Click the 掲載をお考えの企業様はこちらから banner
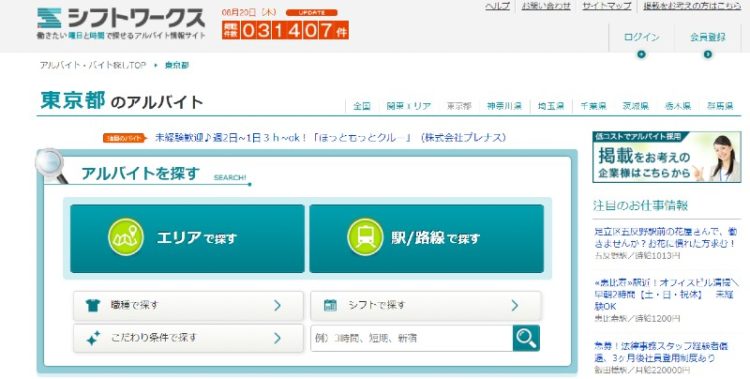The image size is (750, 379). click(667, 157)
